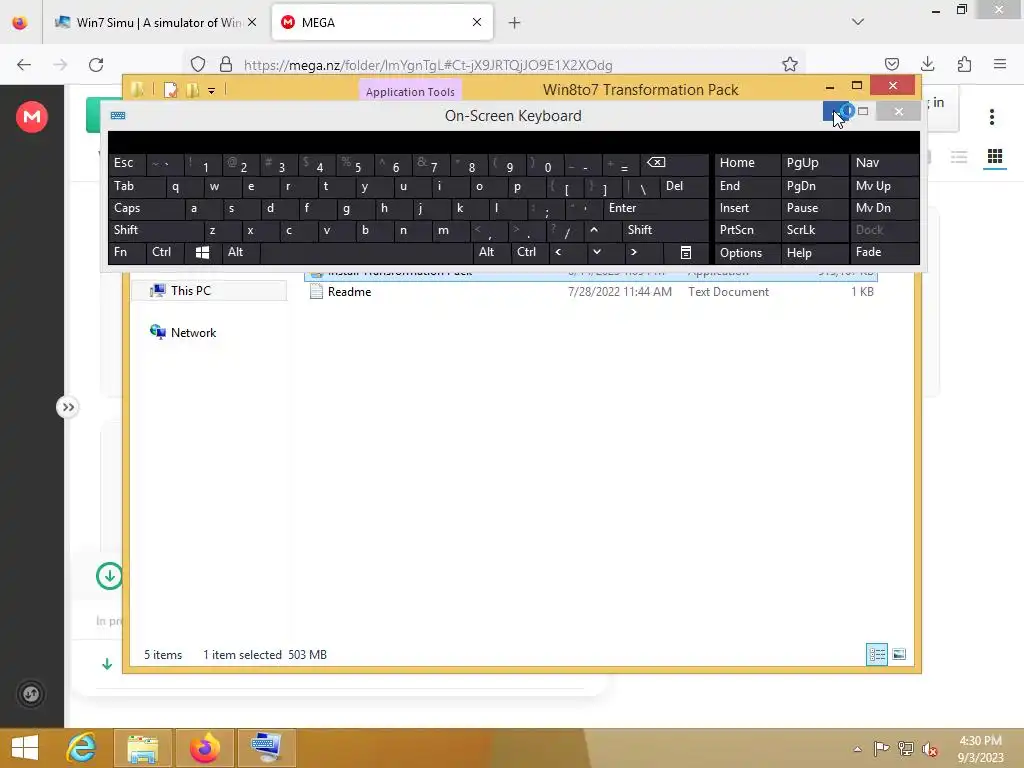The image size is (1024, 768).
Task: Open the Application Tools ribbon tab
Action: click(410, 92)
